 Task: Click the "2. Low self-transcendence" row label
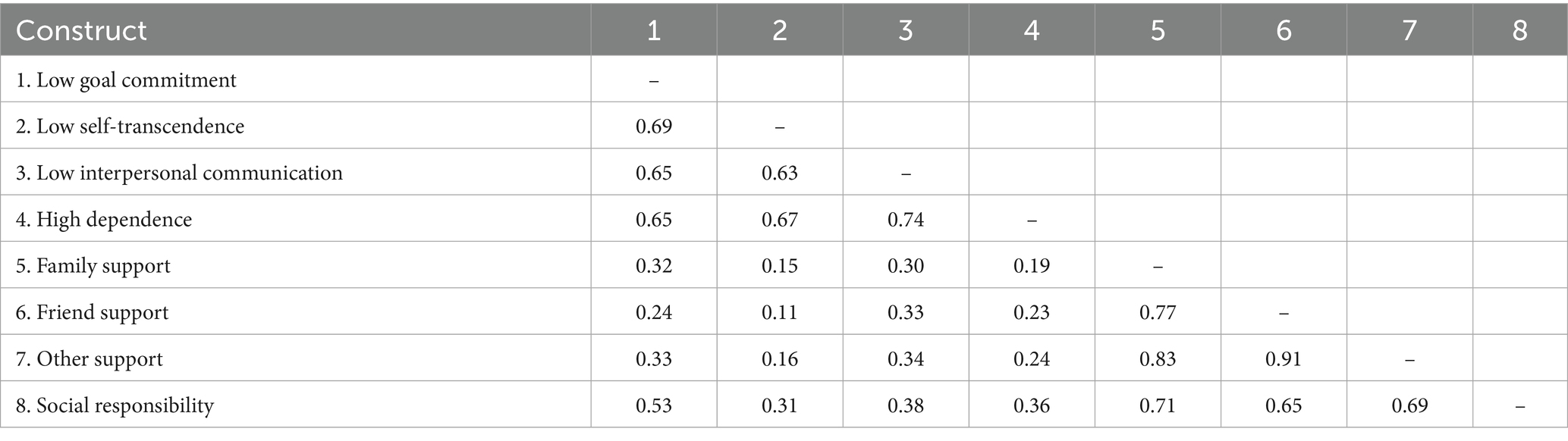click(x=130, y=126)
